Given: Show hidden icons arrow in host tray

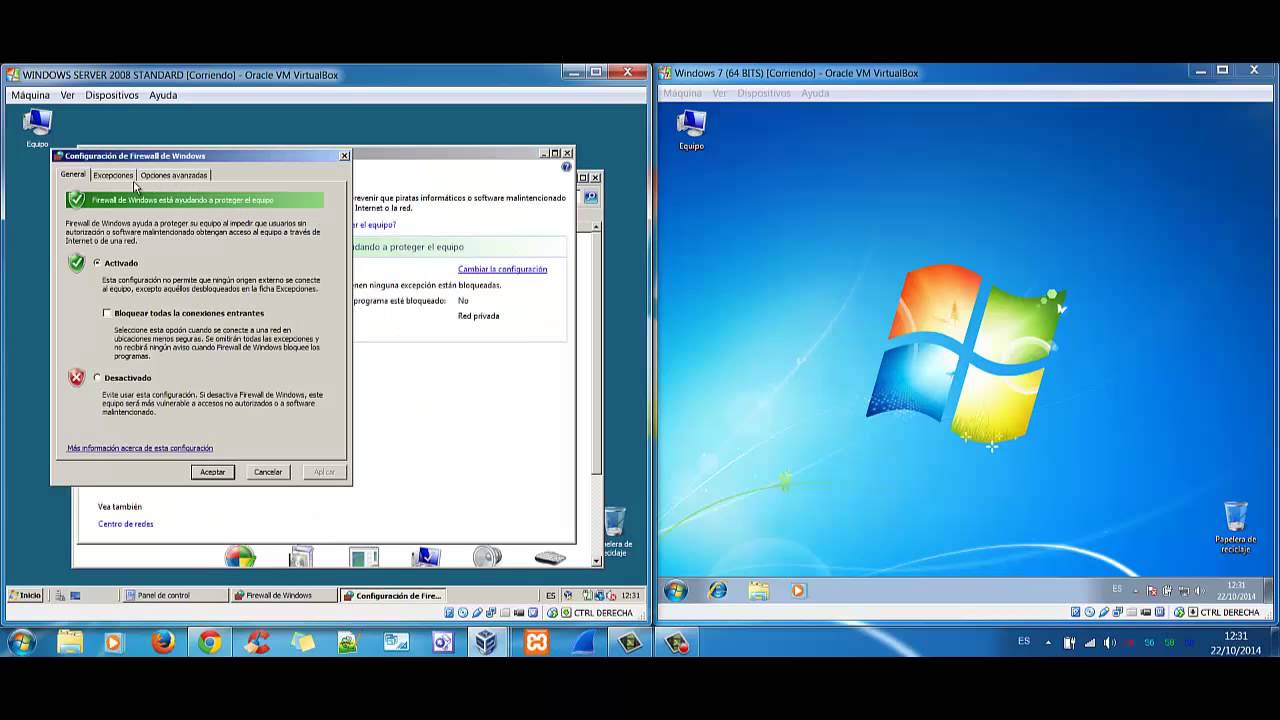Looking at the screenshot, I should click(1048, 642).
